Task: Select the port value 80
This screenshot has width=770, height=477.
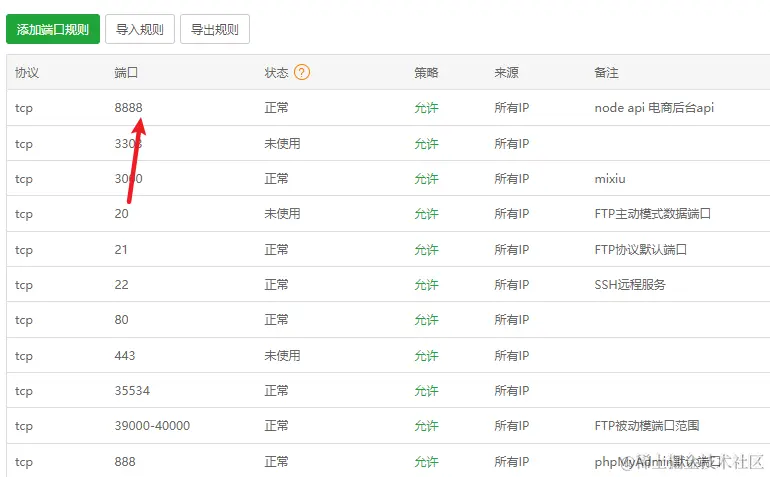Action: (121, 320)
